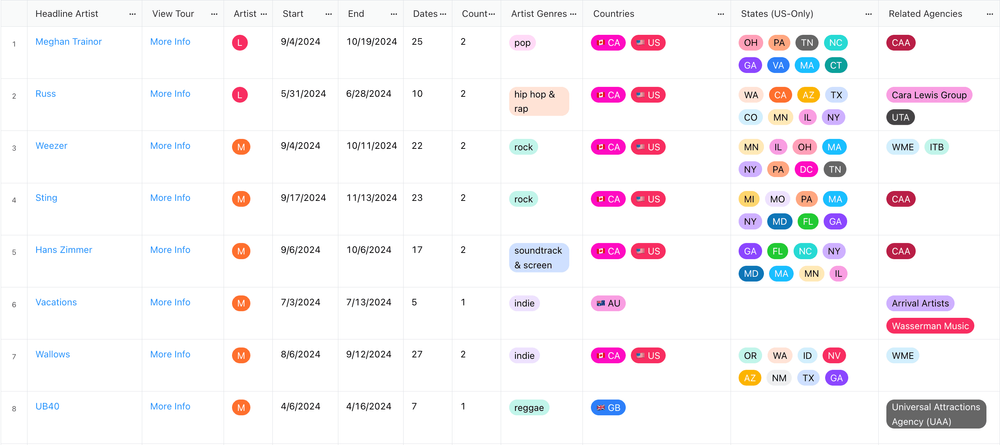Select row number 4 for Sting
The image size is (1000, 445).
pyautogui.click(x=14, y=200)
